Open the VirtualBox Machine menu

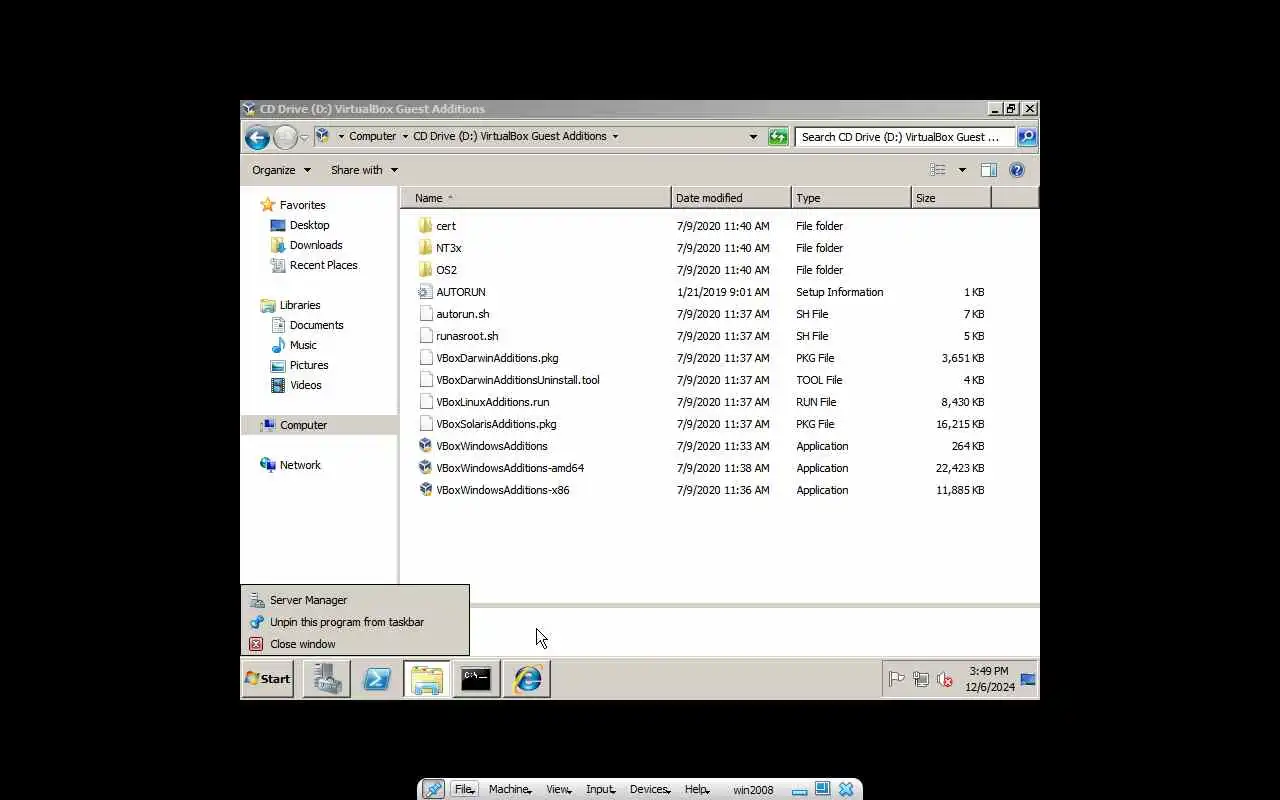click(509, 789)
